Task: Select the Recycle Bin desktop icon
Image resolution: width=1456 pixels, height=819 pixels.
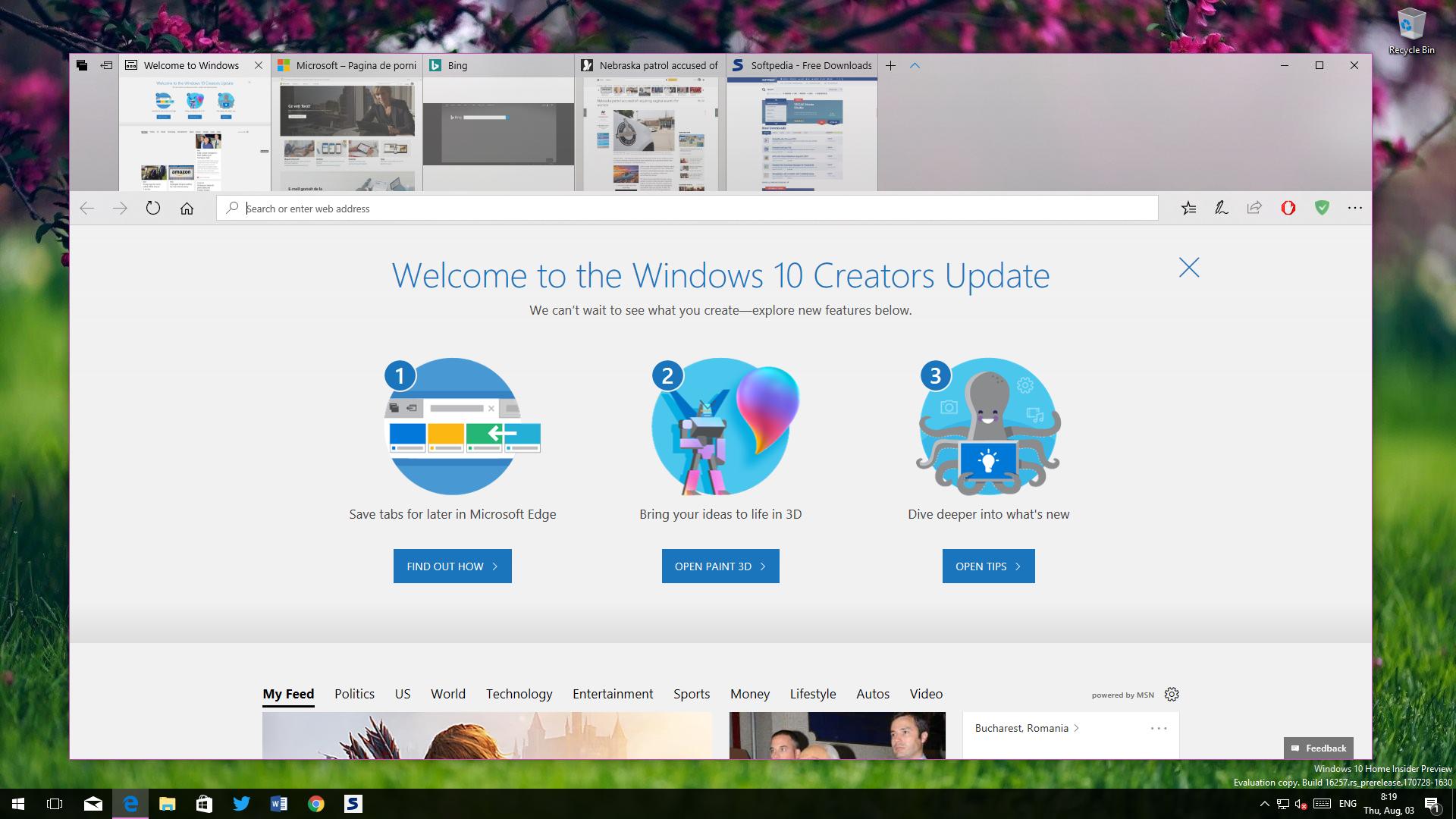Action: (x=1411, y=31)
